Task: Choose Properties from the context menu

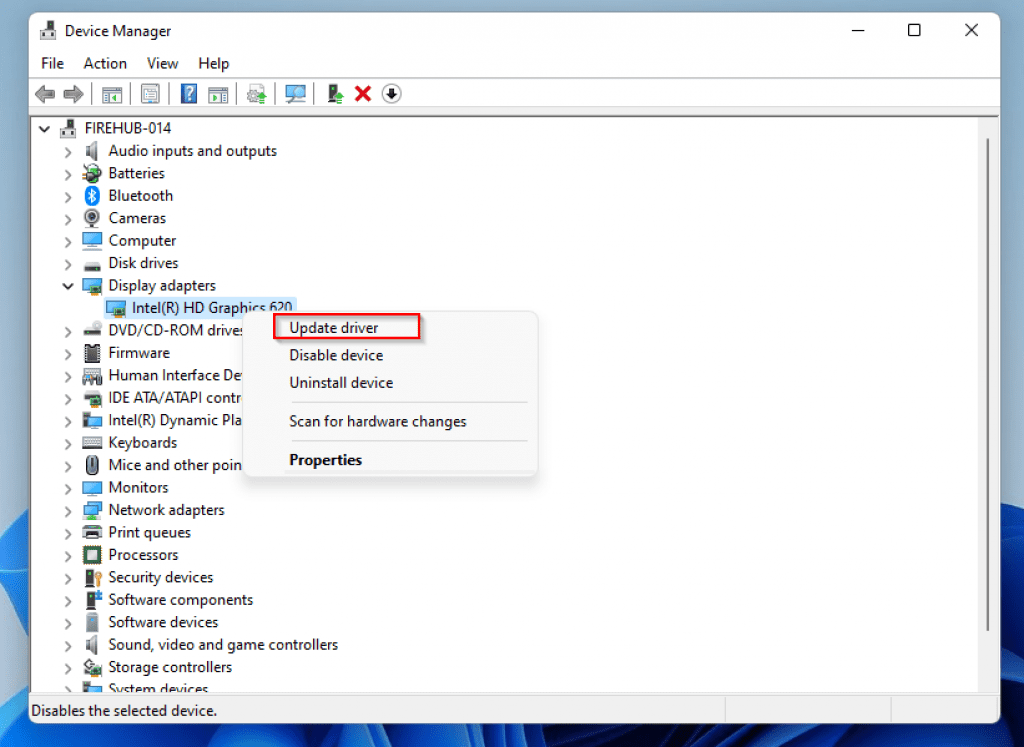Action: 325,460
